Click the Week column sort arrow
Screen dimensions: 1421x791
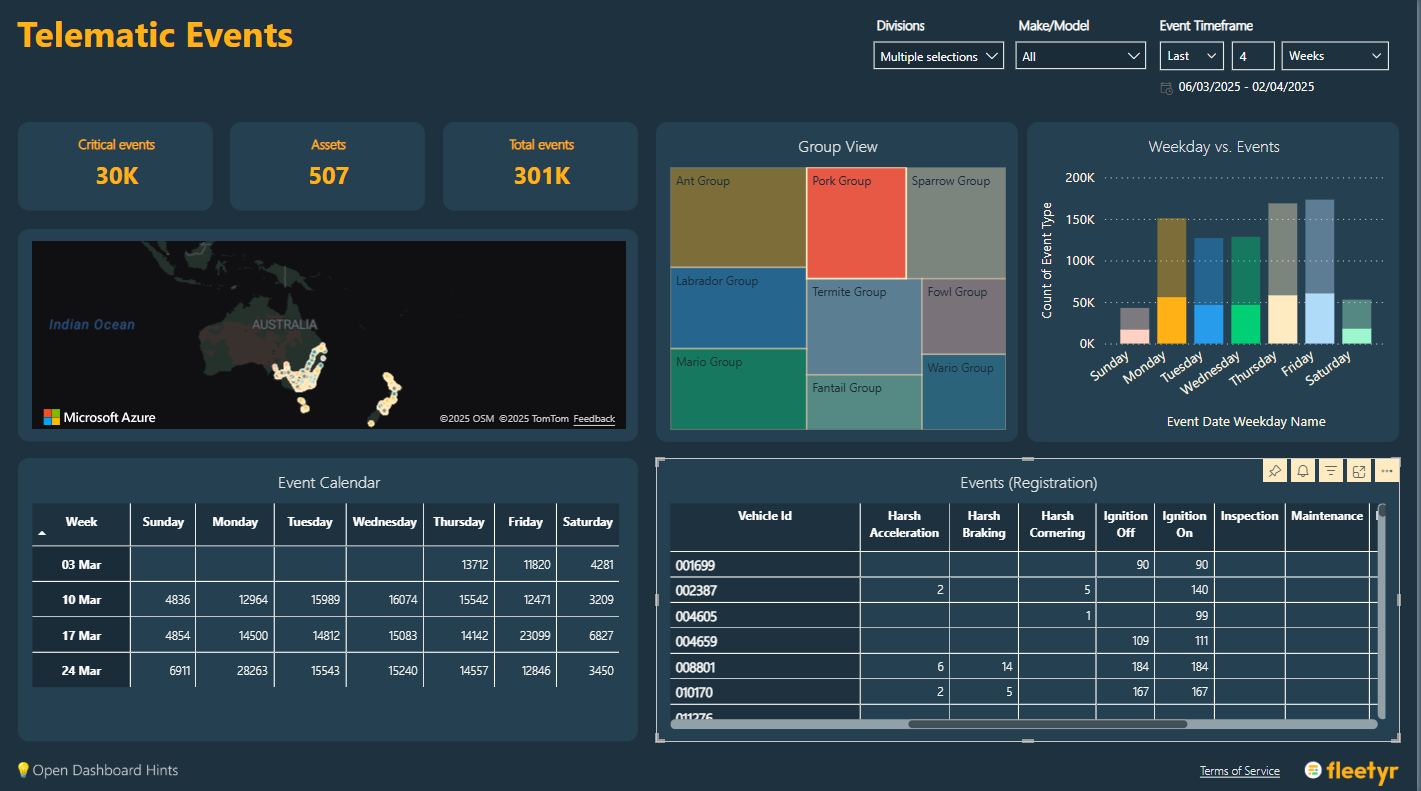(x=42, y=534)
